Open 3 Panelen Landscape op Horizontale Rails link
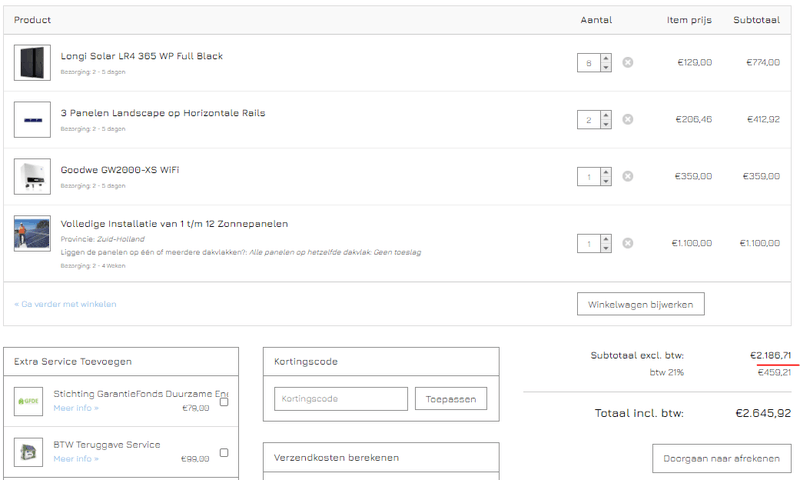800x480 pixels. (x=163, y=113)
